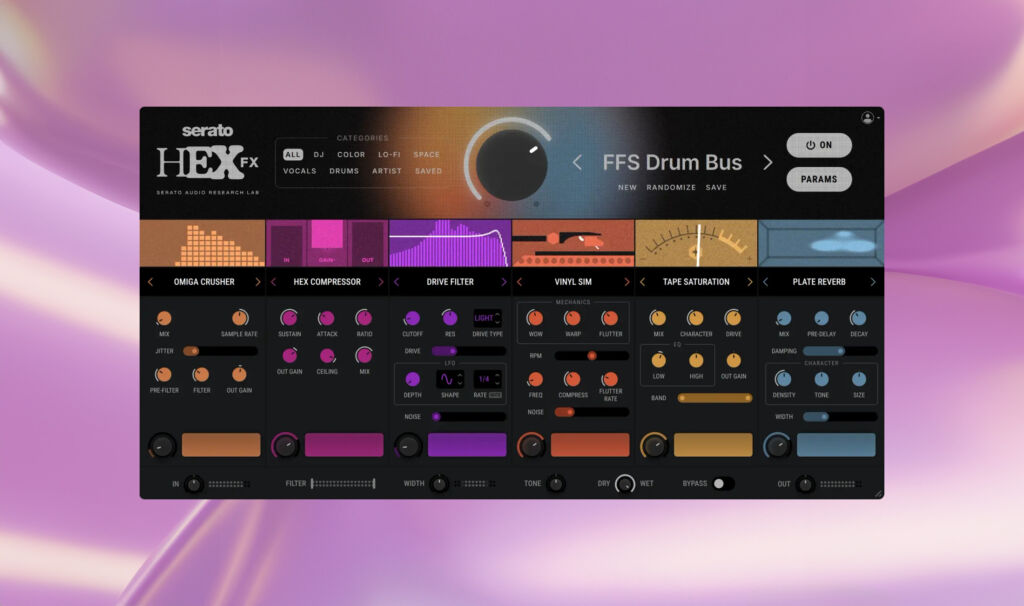Select the sine wave LFO shape in Drive Filter
Image resolution: width=1024 pixels, height=606 pixels.
tap(447, 380)
